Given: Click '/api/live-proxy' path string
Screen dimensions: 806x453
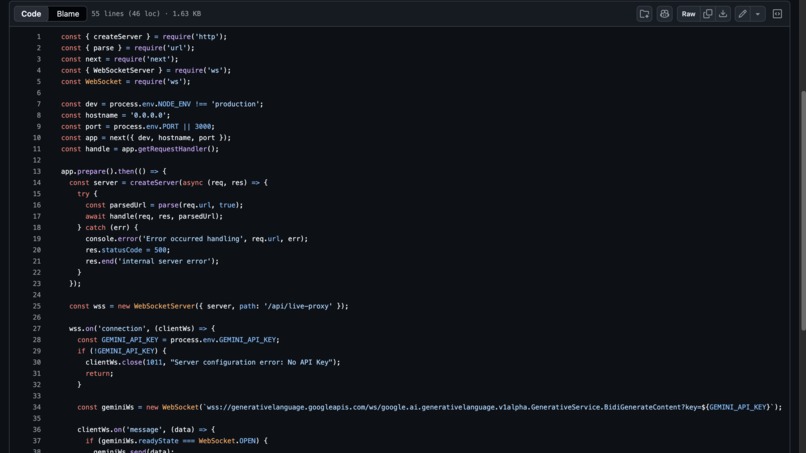Looking at the screenshot, I should point(298,306).
